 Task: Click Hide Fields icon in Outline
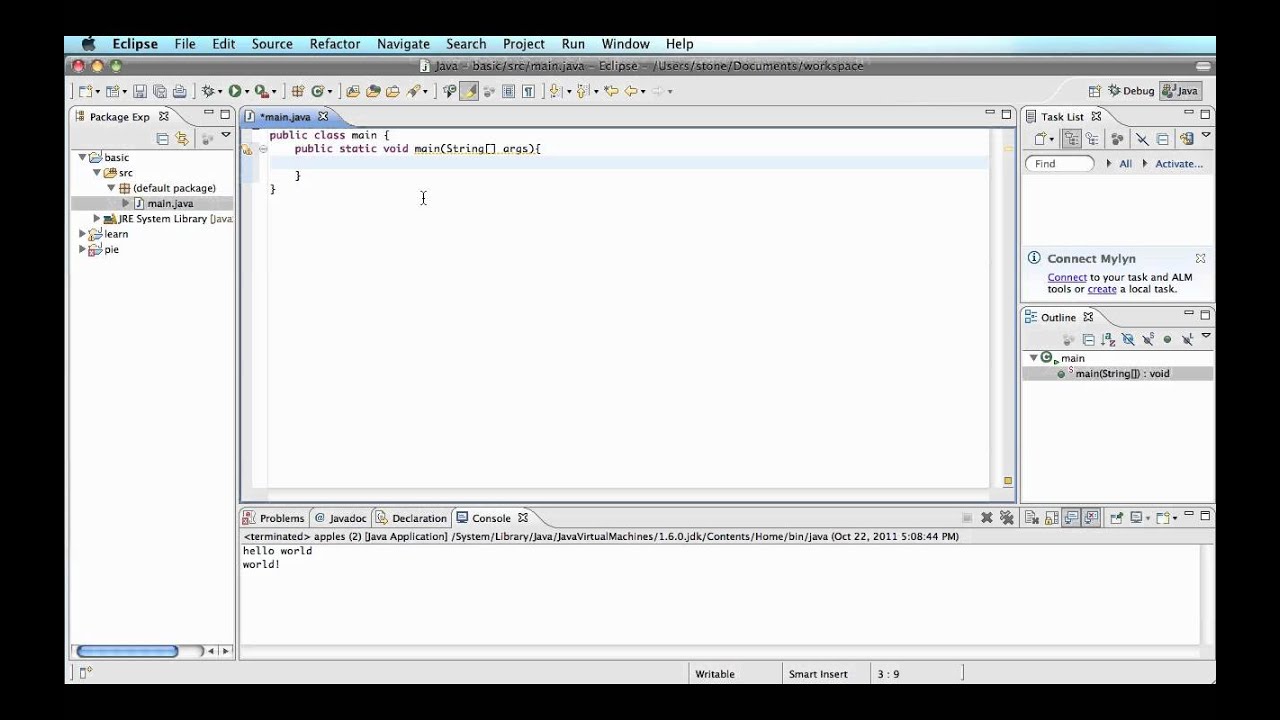click(x=1129, y=340)
